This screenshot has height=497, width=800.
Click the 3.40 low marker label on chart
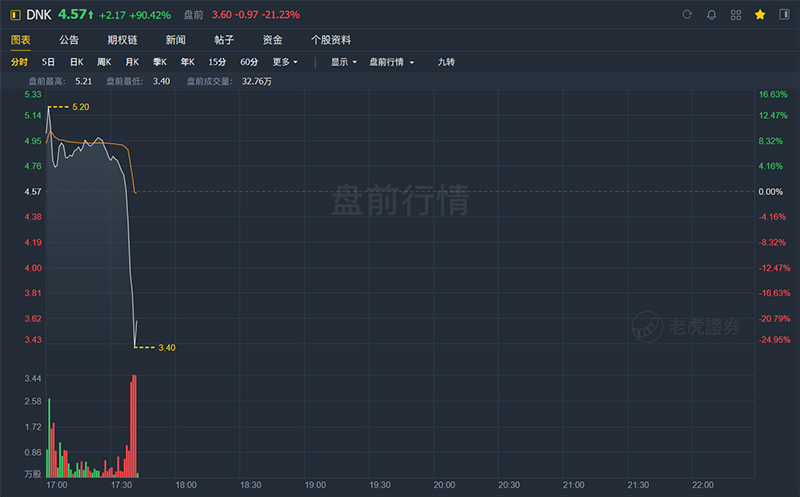coord(167,347)
